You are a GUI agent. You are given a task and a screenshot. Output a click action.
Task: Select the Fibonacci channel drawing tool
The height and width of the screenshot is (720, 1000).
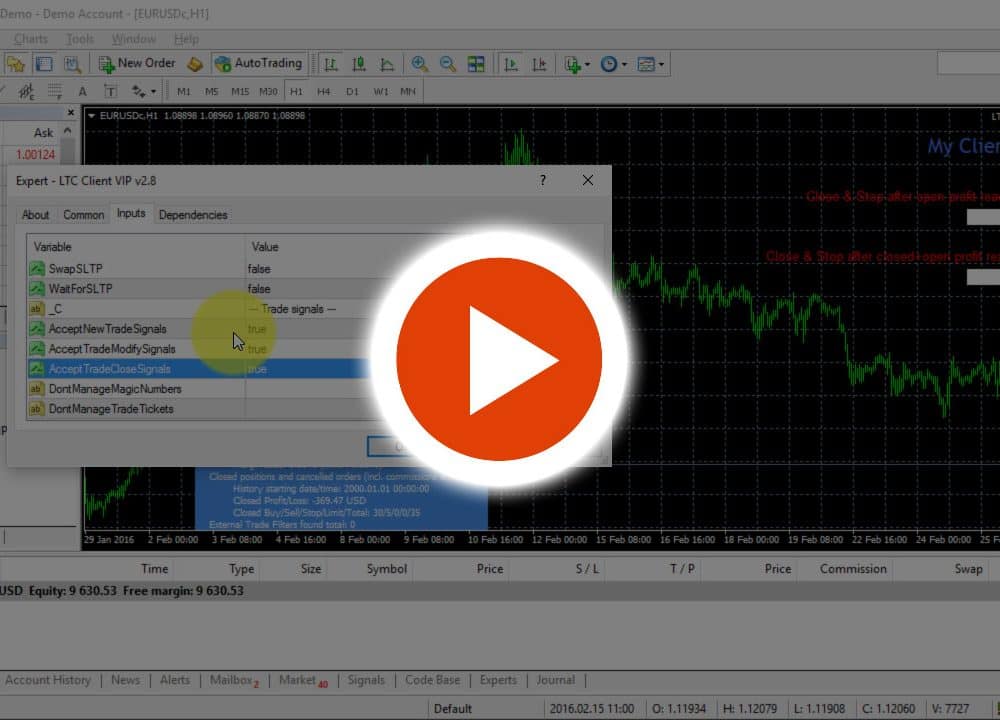26,91
